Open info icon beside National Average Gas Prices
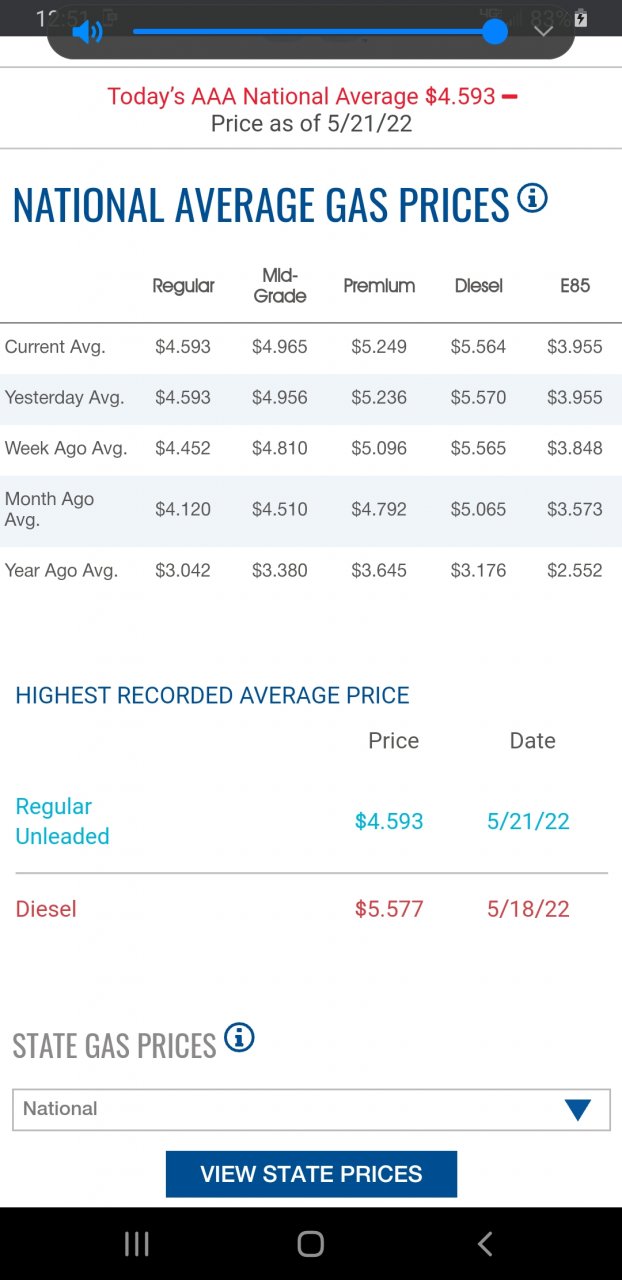 coord(532,198)
